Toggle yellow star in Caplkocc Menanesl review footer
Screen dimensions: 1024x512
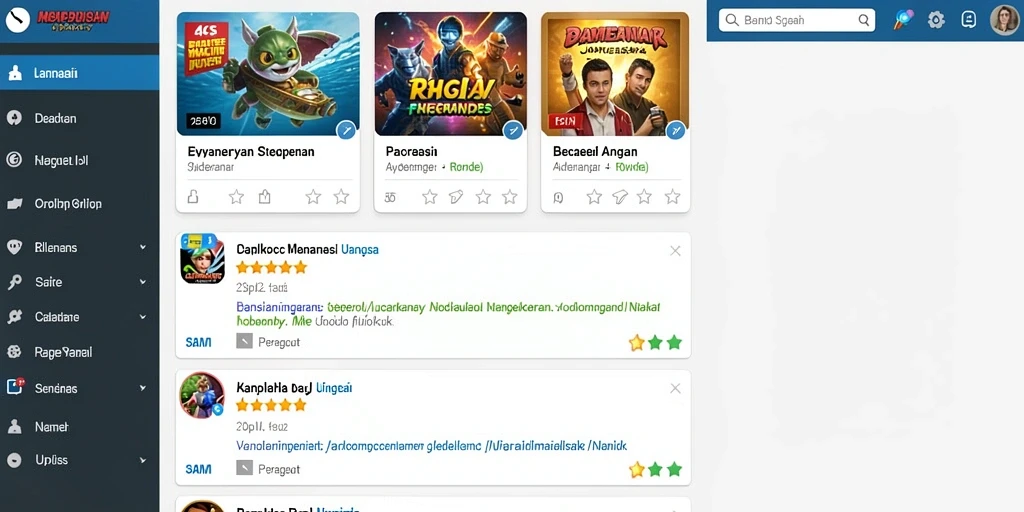636,343
